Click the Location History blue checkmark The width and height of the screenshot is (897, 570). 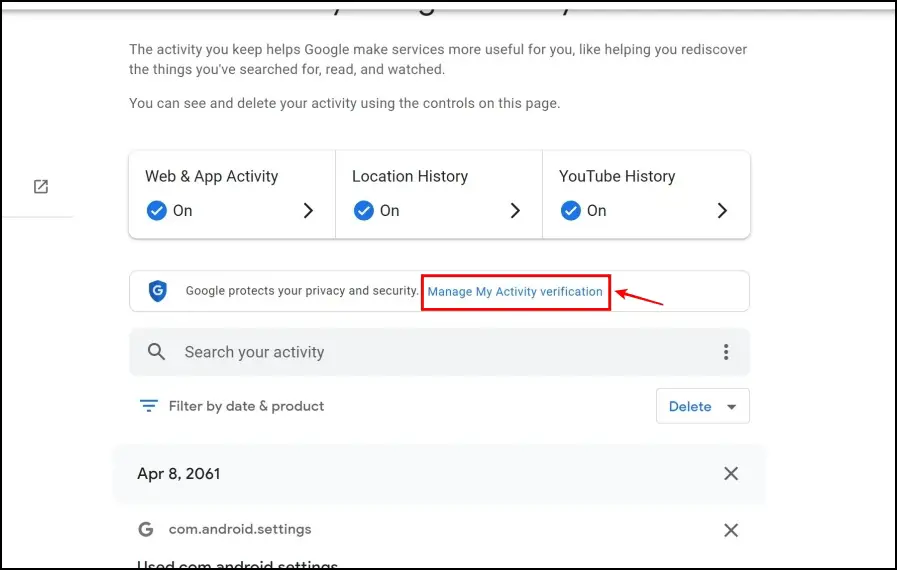point(363,211)
